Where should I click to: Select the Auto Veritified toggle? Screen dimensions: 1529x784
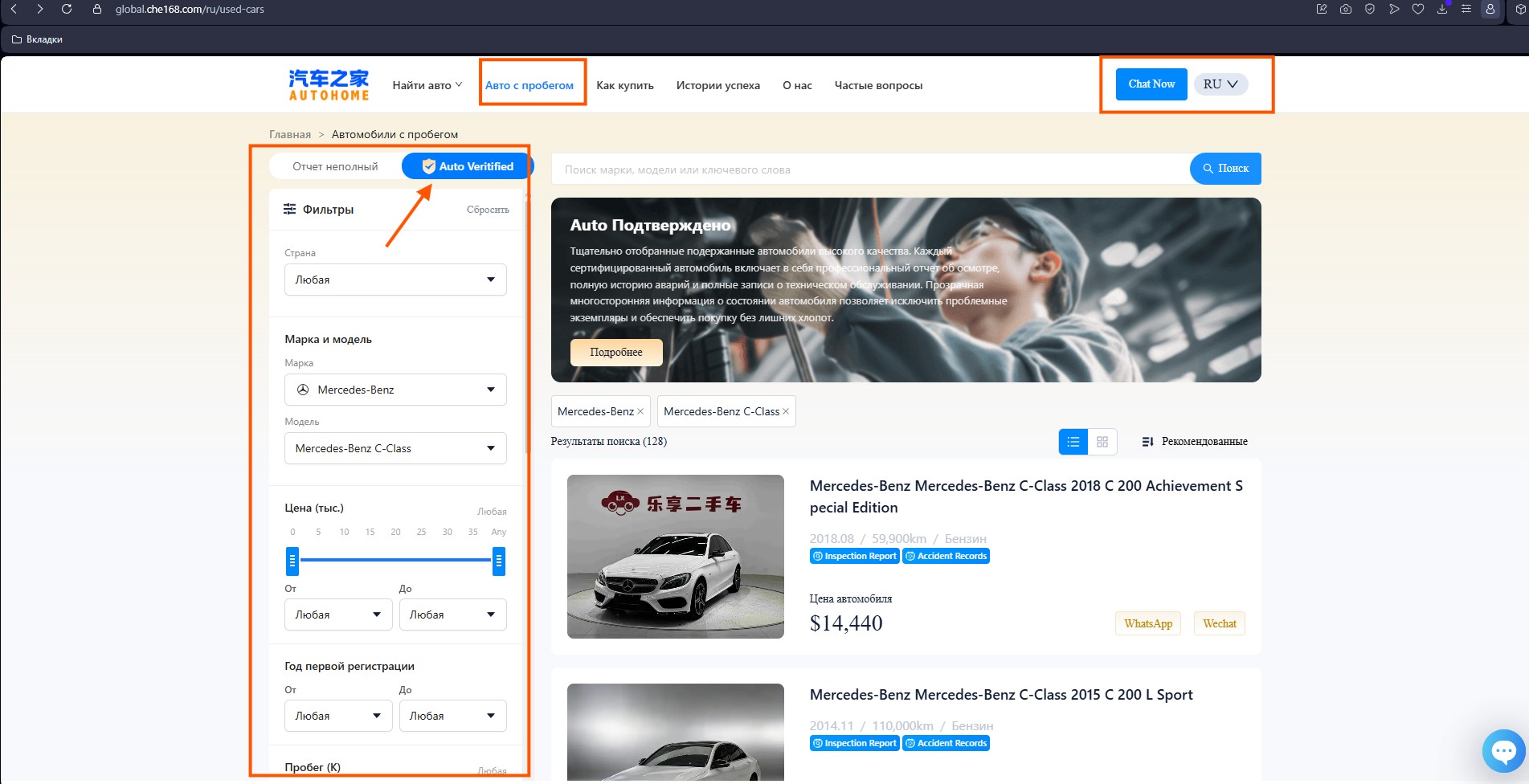[x=467, y=166]
